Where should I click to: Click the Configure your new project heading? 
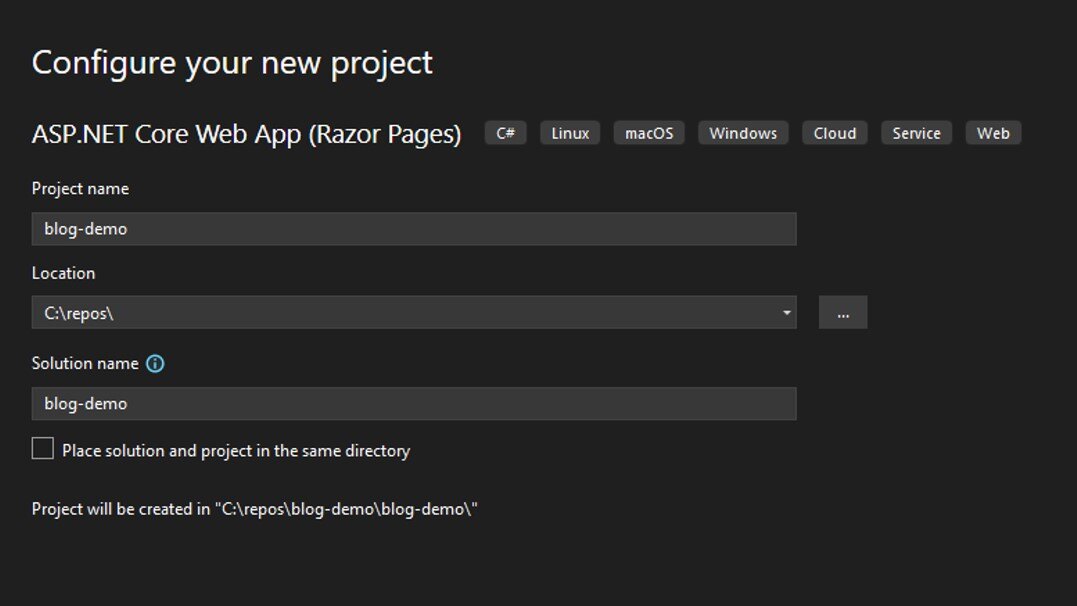[x=232, y=62]
